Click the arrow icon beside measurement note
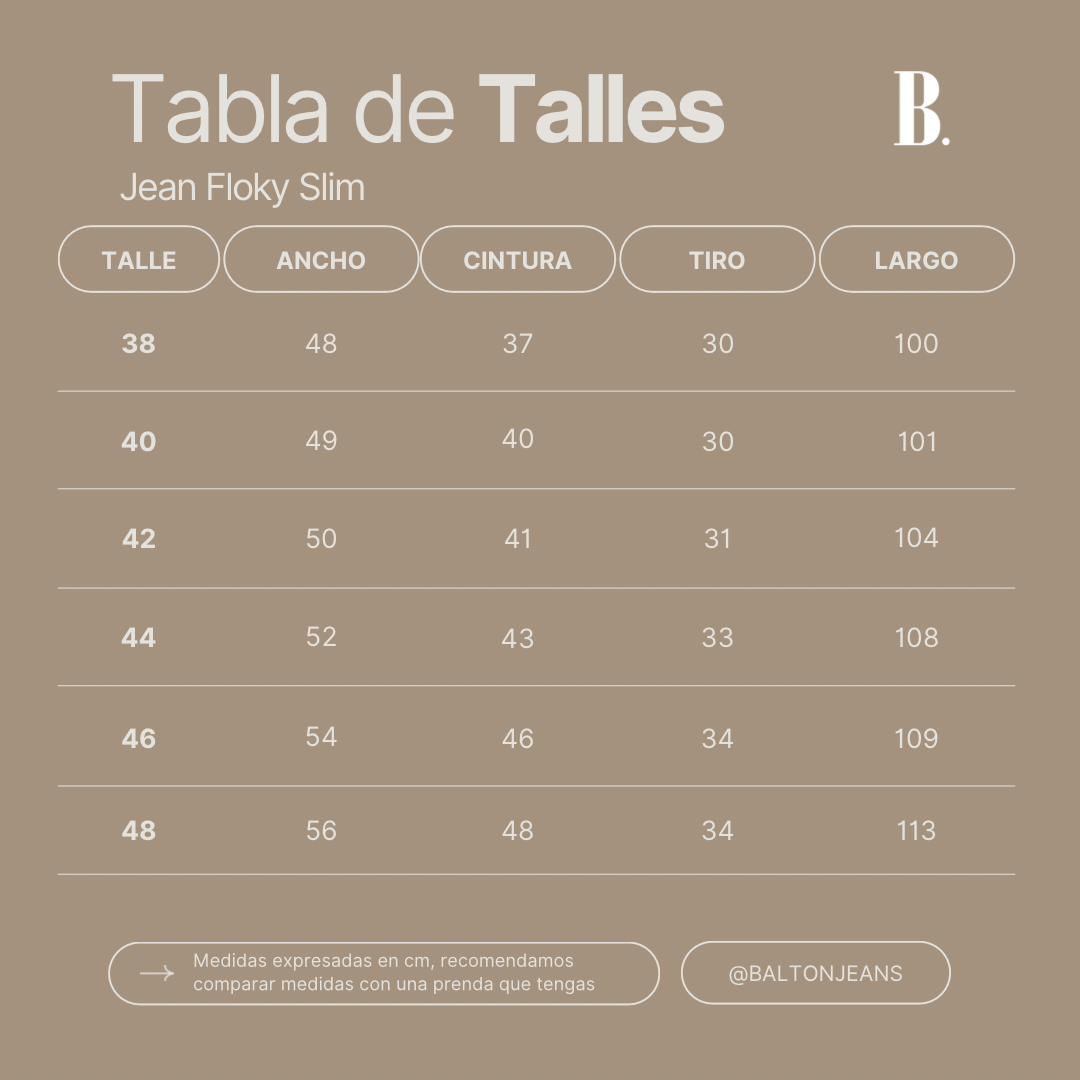This screenshot has height=1080, width=1080. coord(157,973)
